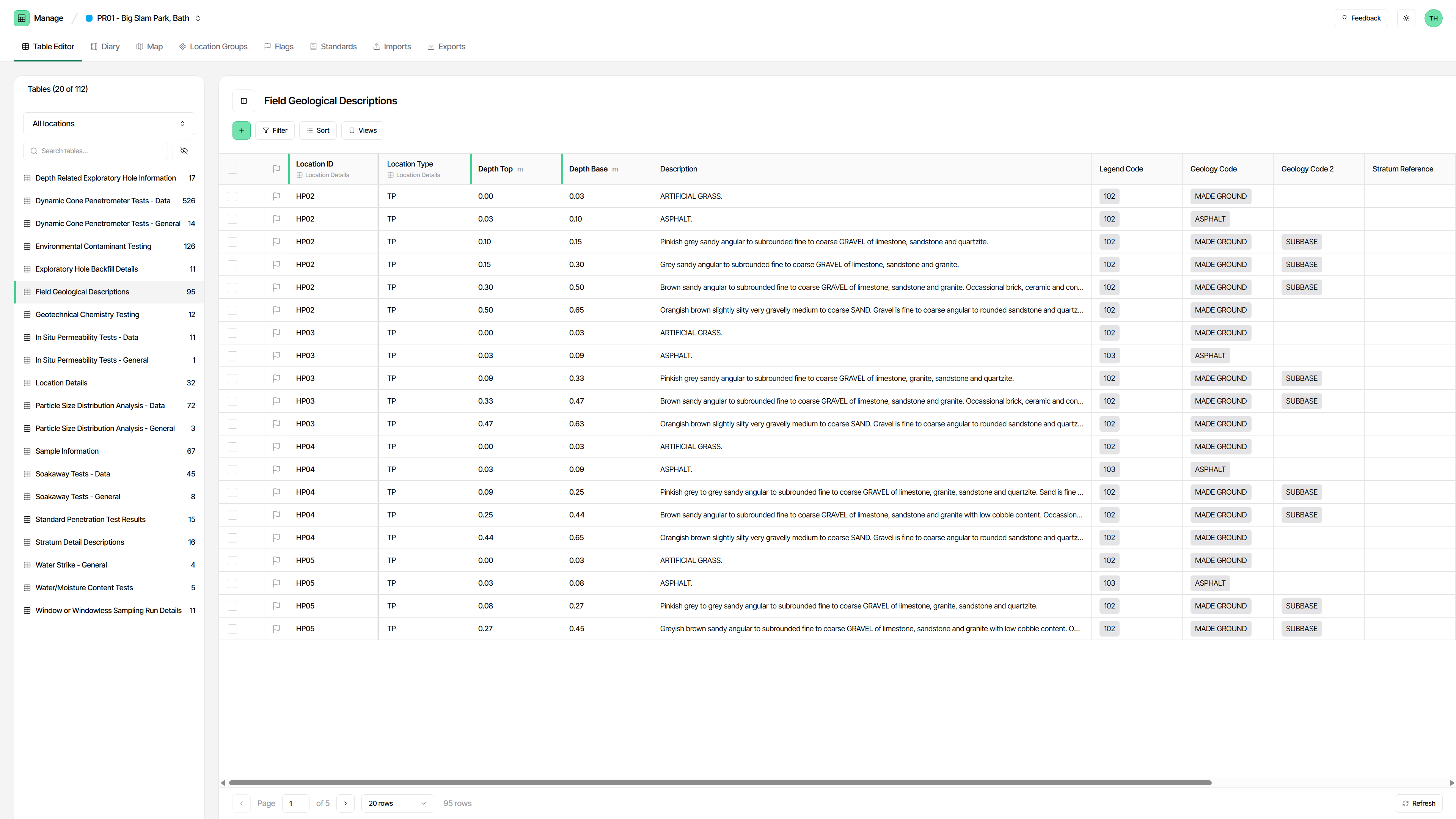Tick checkbox for HP05 0.27 depth row
Viewport: 1456px width, 819px height.
[232, 629]
